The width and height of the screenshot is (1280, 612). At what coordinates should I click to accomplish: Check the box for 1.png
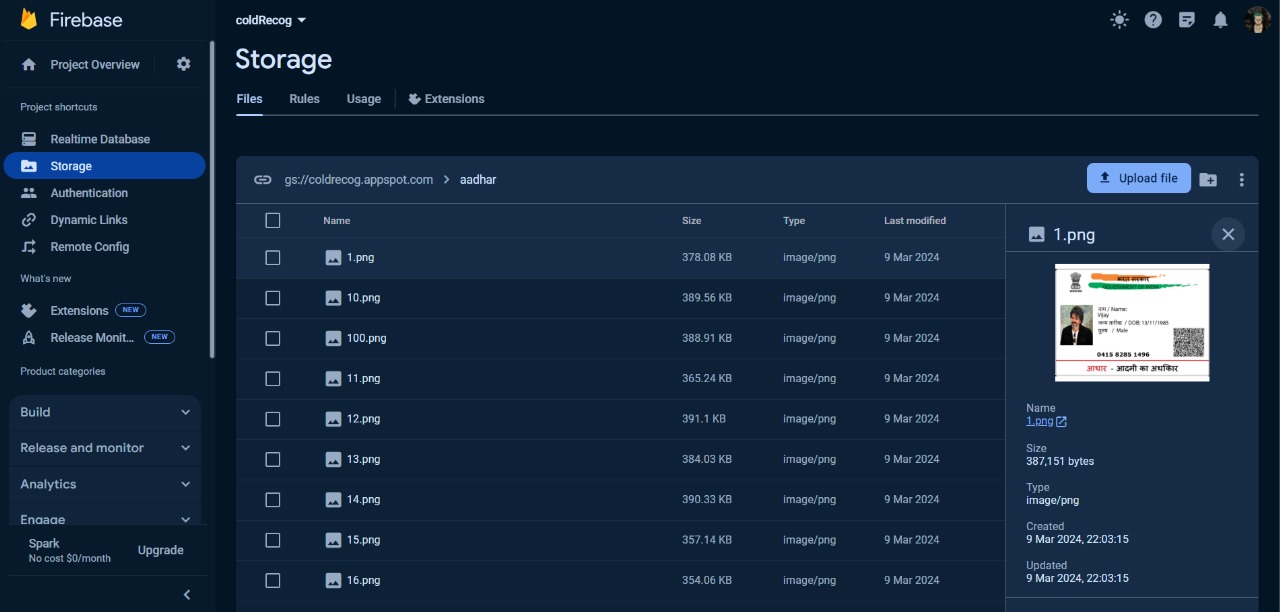(x=273, y=258)
